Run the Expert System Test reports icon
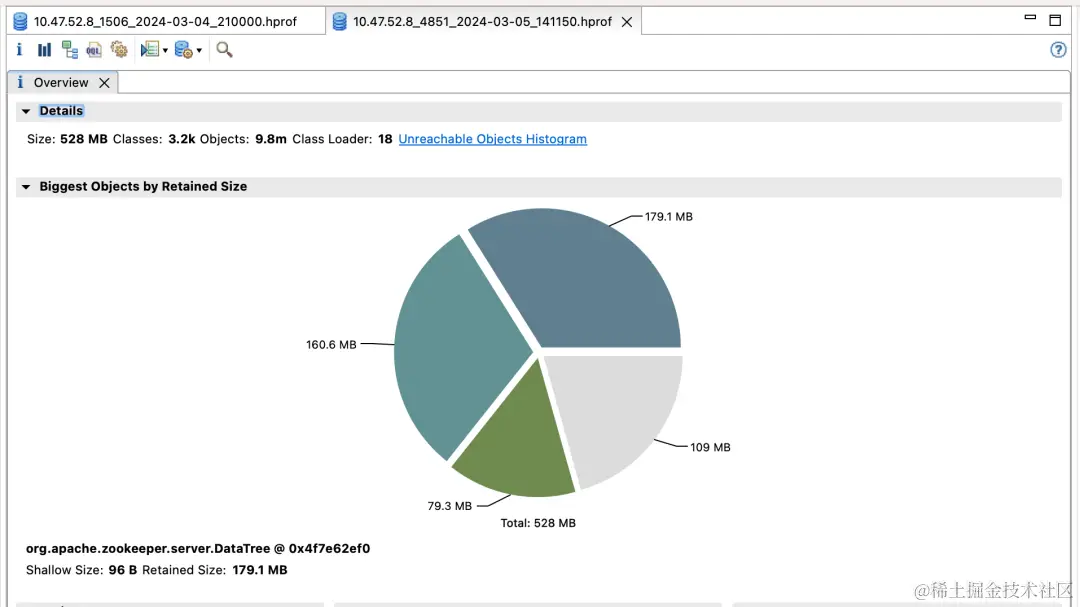This screenshot has width=1080, height=607. pyautogui.click(x=149, y=50)
